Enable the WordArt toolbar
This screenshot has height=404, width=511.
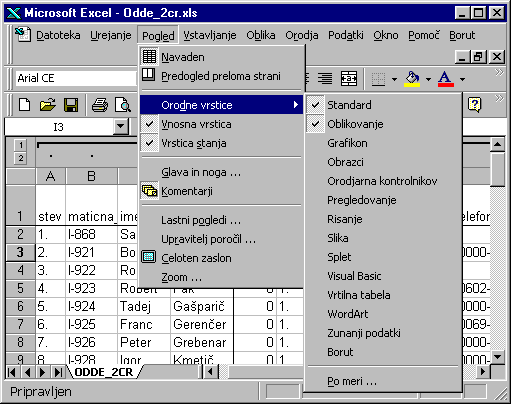point(383,314)
